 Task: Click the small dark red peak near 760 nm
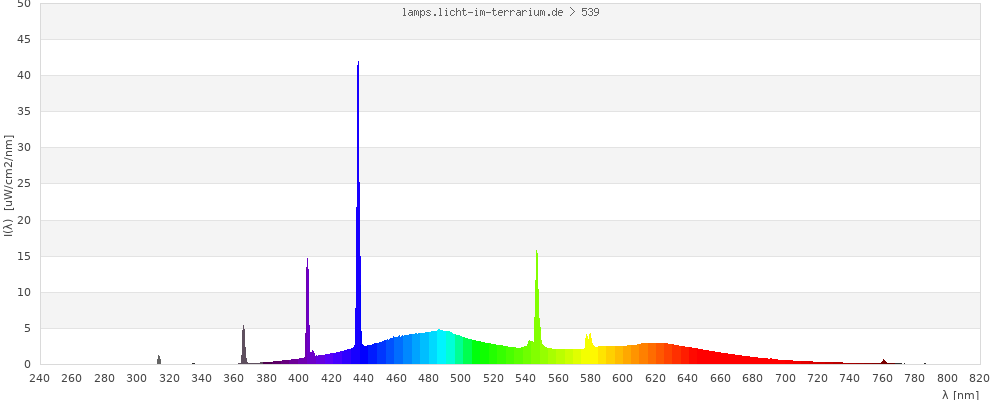click(x=883, y=362)
